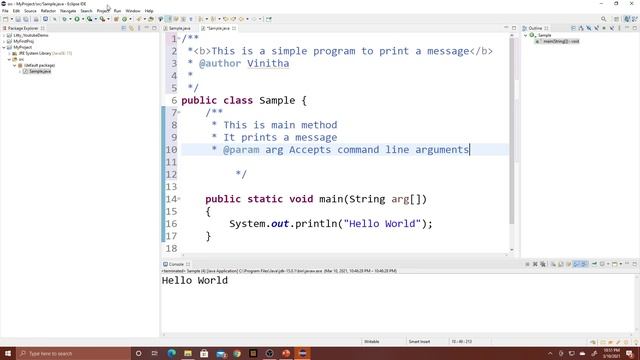The height and width of the screenshot is (360, 640).
Task: Select the modified *Sample.java editor tab
Action: pyautogui.click(x=218, y=28)
